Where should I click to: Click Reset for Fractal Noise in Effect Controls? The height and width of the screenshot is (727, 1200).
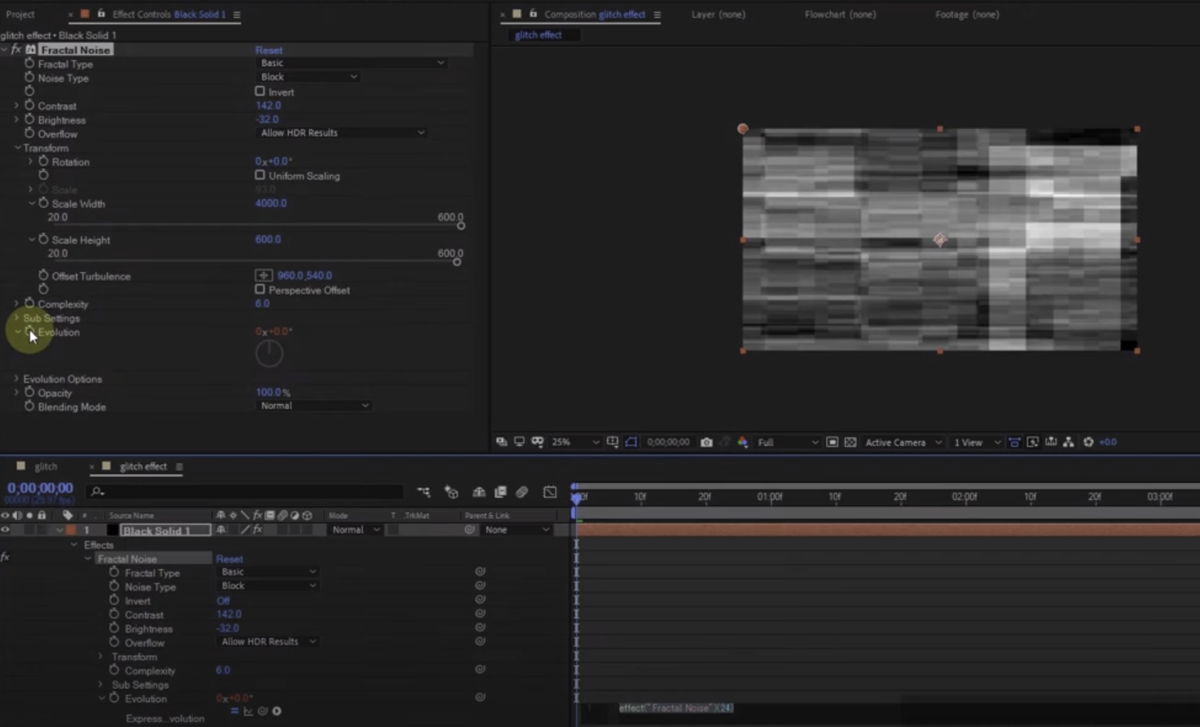[x=269, y=50]
